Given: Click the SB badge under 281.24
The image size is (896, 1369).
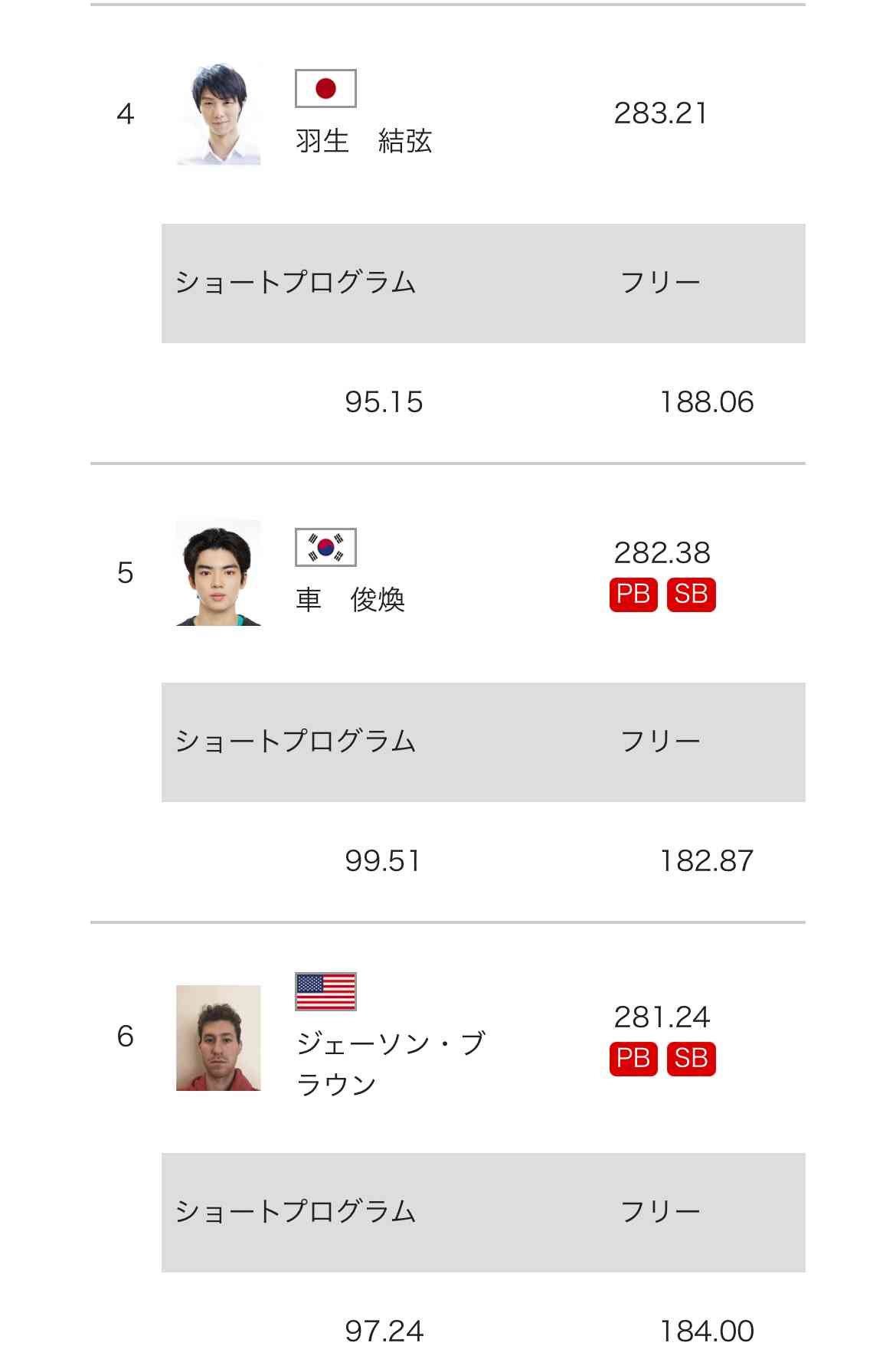Looking at the screenshot, I should point(691,1059).
